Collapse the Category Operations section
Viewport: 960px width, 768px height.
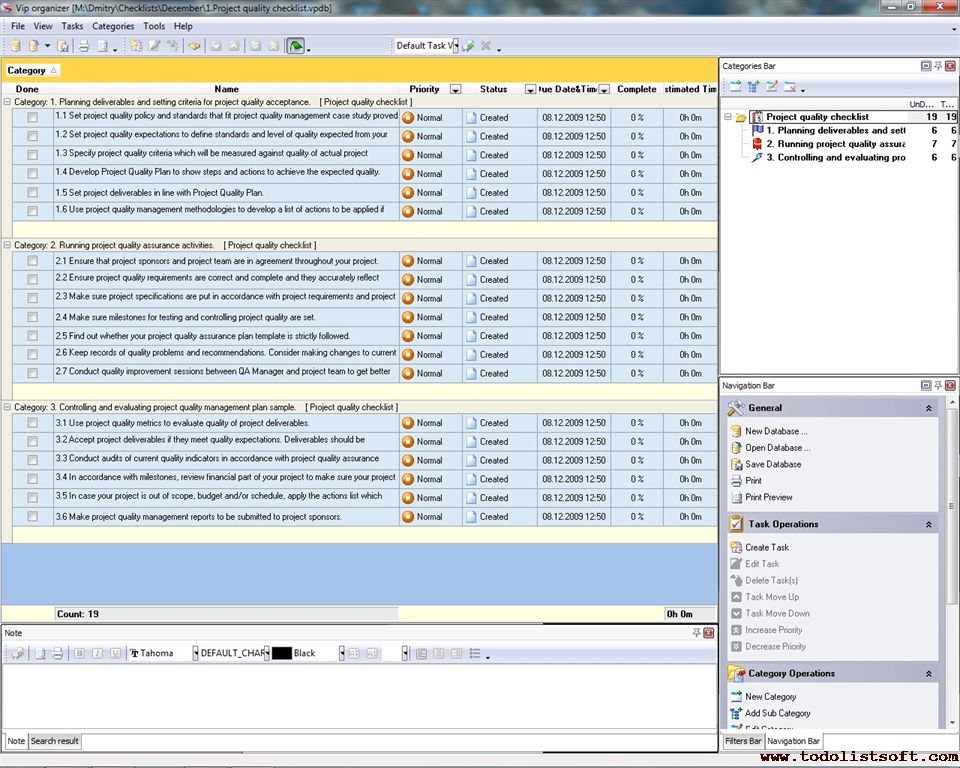(928, 674)
